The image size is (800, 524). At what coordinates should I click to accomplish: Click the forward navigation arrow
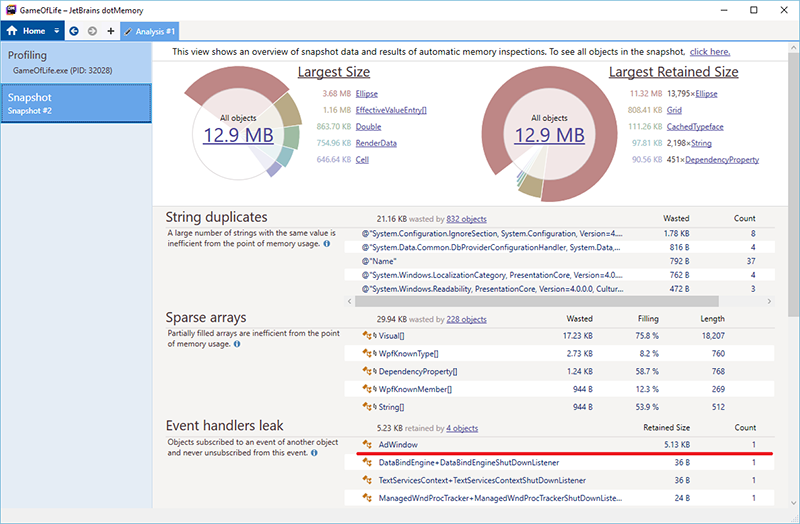(x=92, y=31)
